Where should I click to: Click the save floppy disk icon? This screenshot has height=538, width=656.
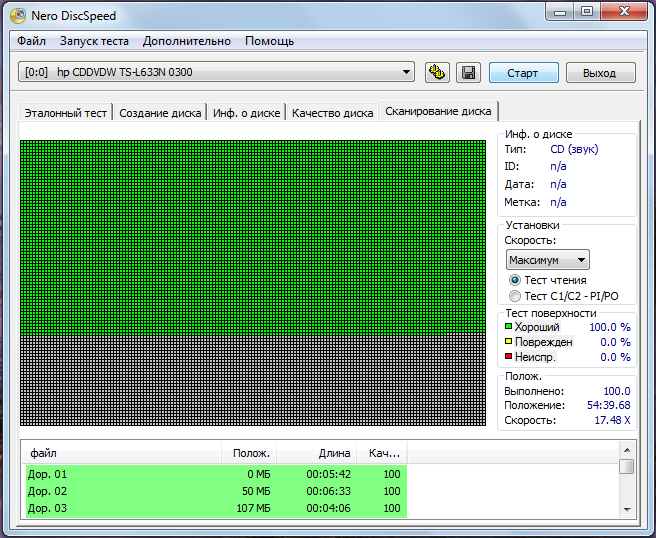(468, 72)
